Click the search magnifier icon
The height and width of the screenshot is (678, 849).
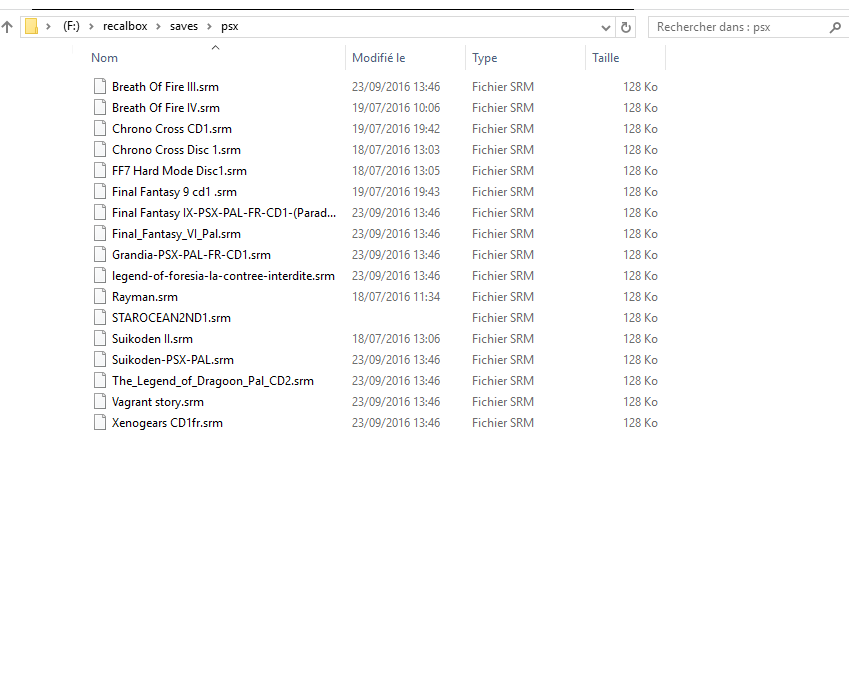(835, 27)
